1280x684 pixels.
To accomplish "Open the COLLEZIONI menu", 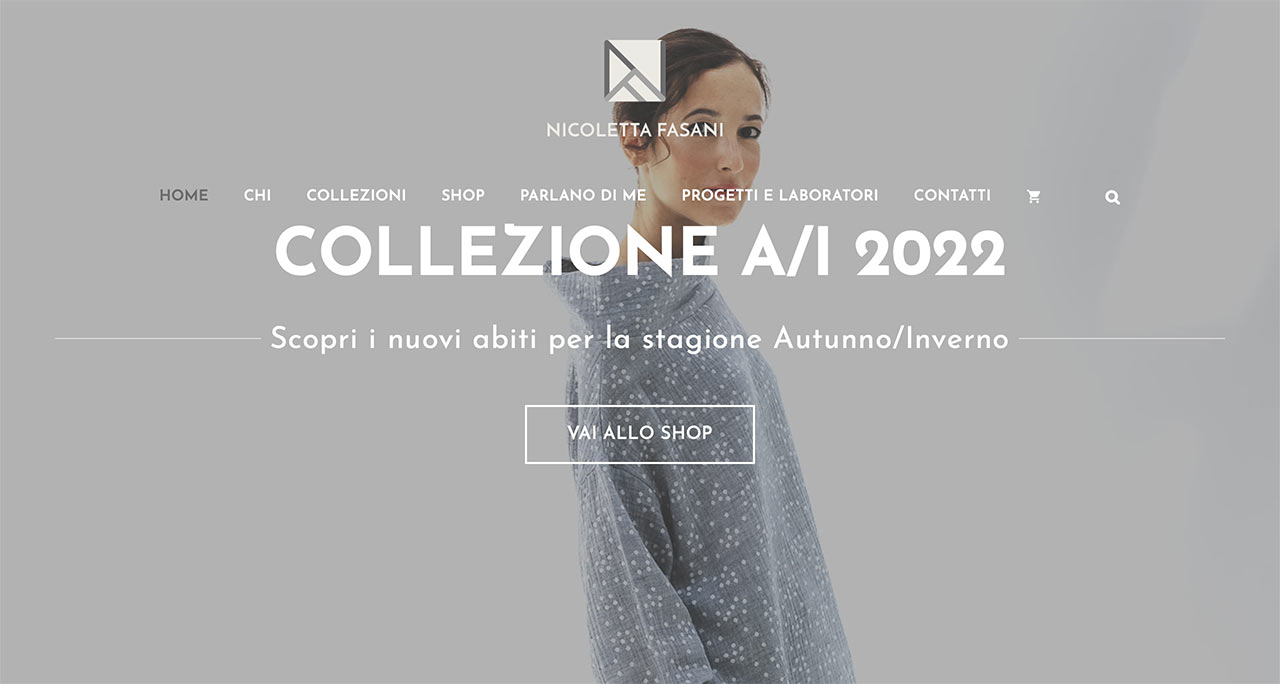I will (x=356, y=195).
